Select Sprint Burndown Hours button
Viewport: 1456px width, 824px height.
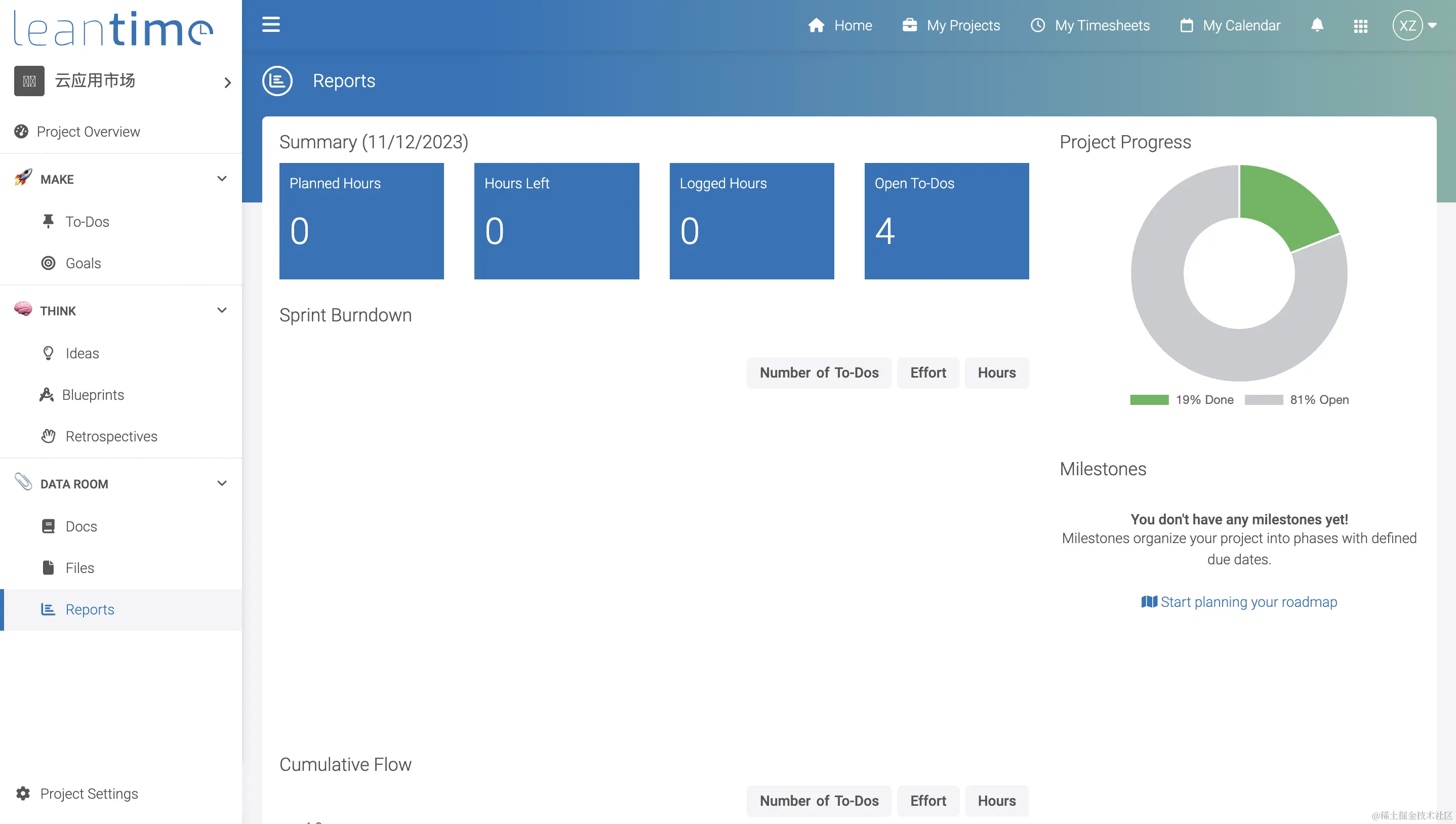[996, 373]
